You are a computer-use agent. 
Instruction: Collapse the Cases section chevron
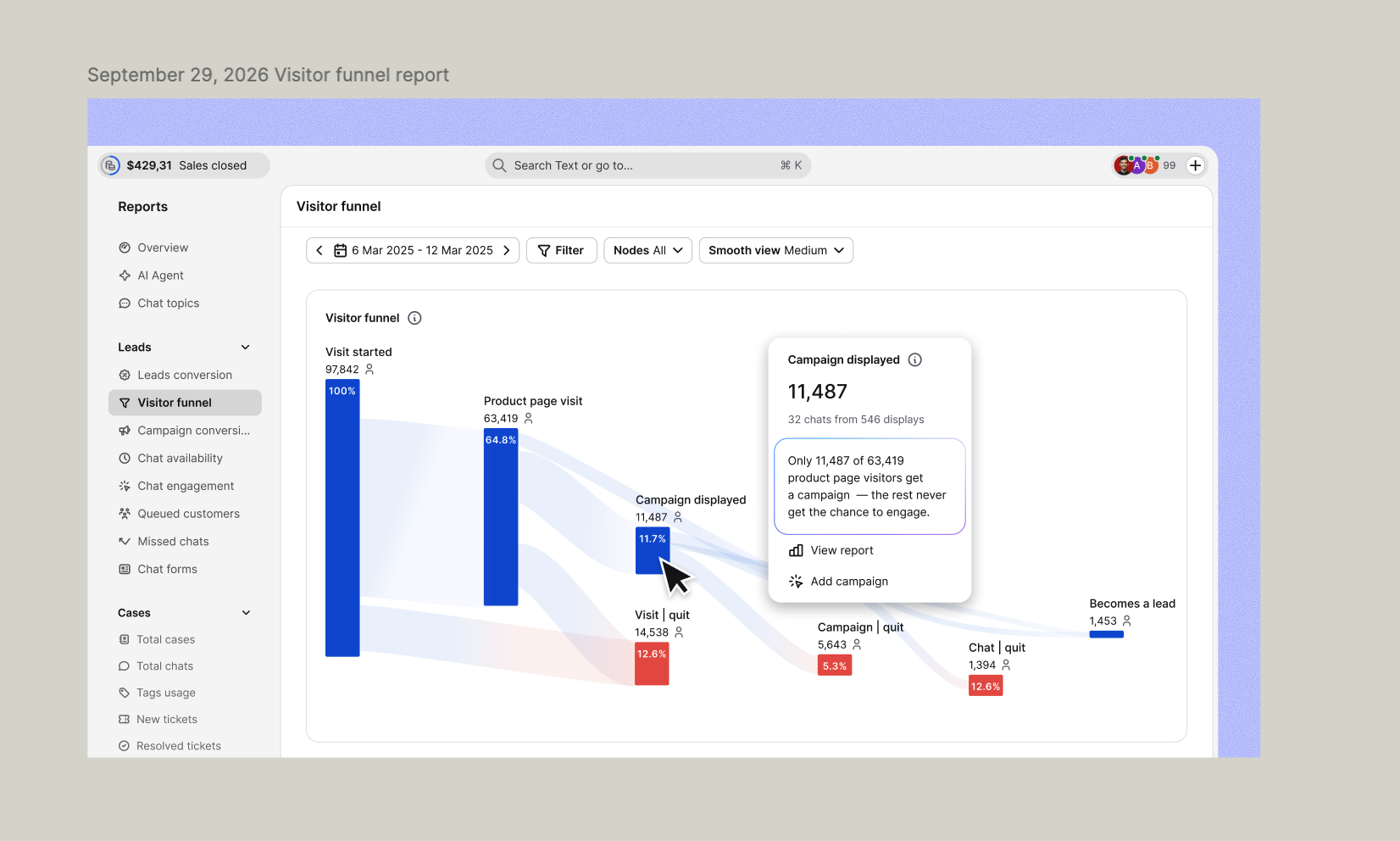246,613
